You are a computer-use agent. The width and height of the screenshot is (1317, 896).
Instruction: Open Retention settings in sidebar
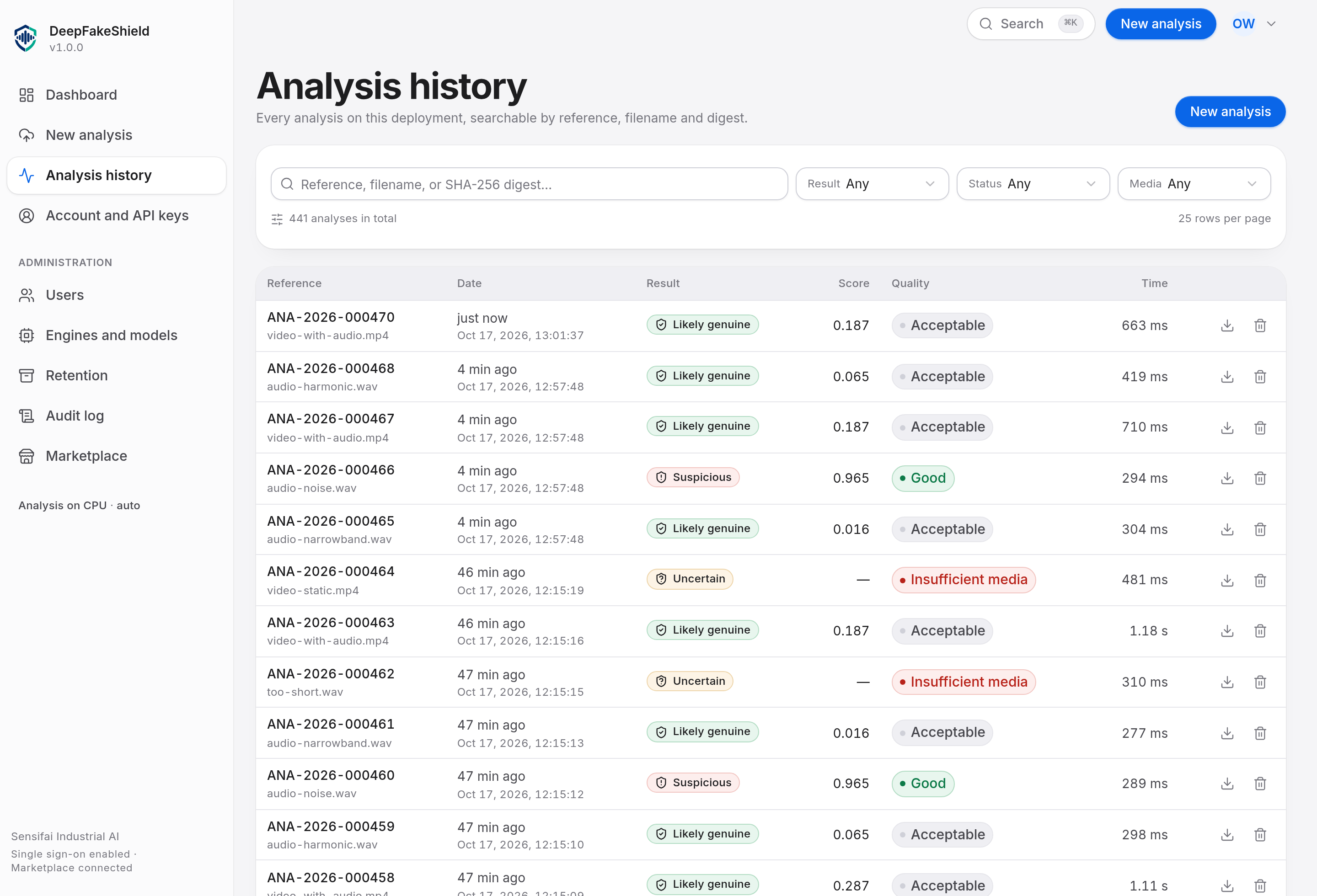(x=117, y=375)
